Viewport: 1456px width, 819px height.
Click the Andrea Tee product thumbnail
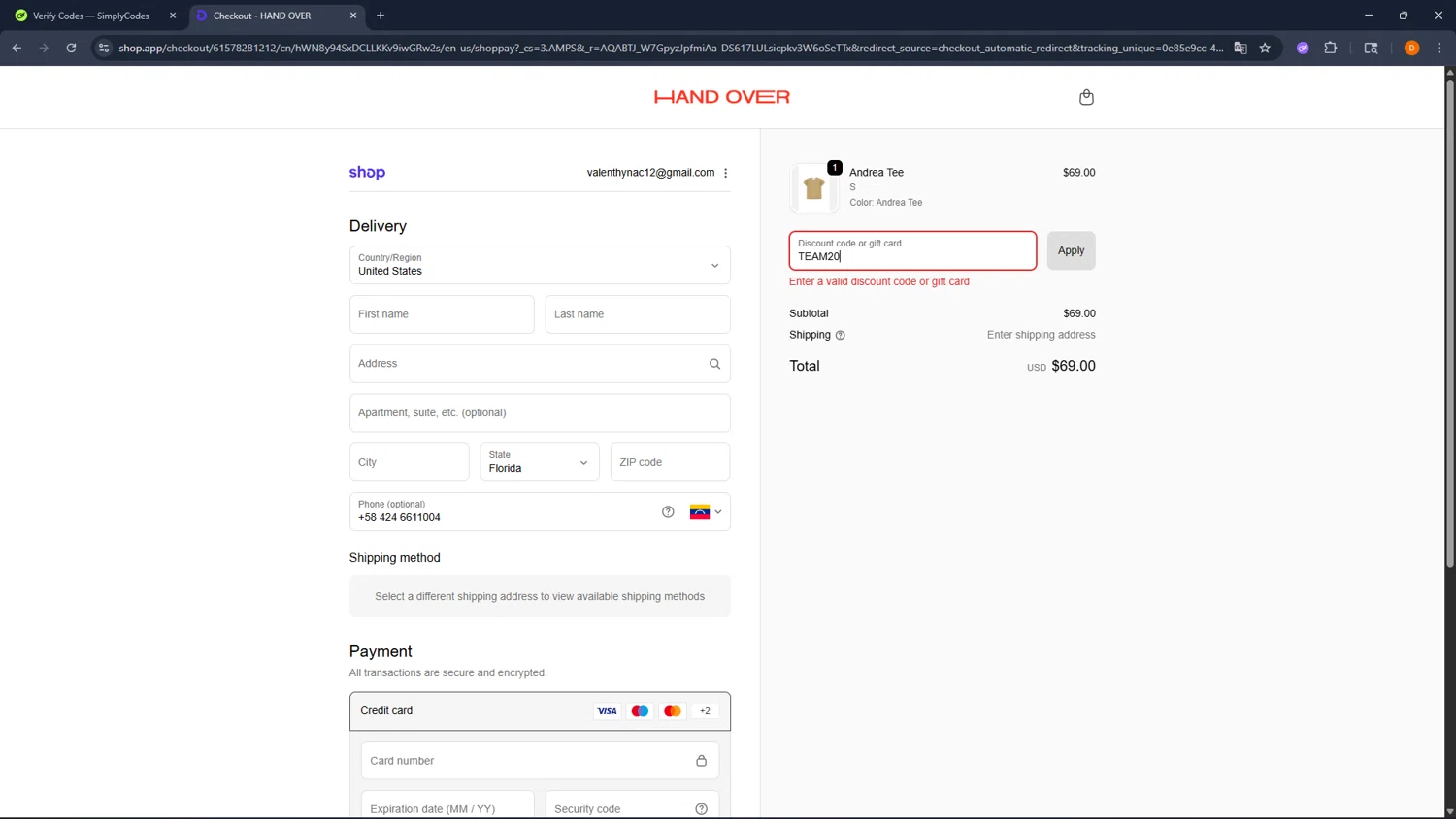[814, 187]
